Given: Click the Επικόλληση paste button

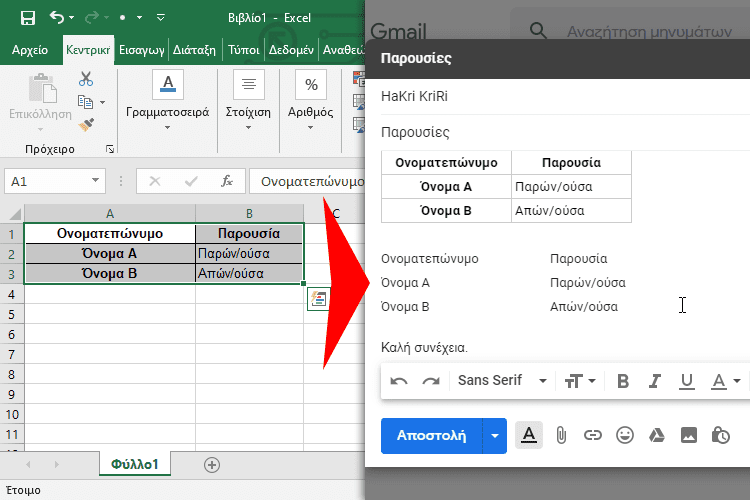Looking at the screenshot, I should pos(40,102).
